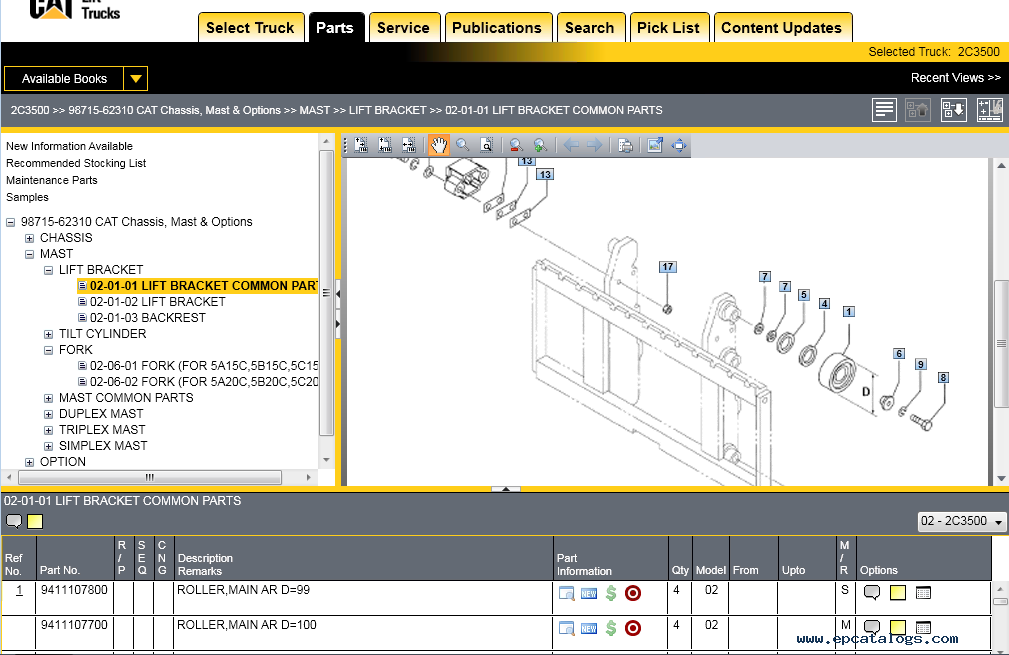Collapse the LIFT BRACKET tree node
The height and width of the screenshot is (655, 1009).
pos(48,270)
